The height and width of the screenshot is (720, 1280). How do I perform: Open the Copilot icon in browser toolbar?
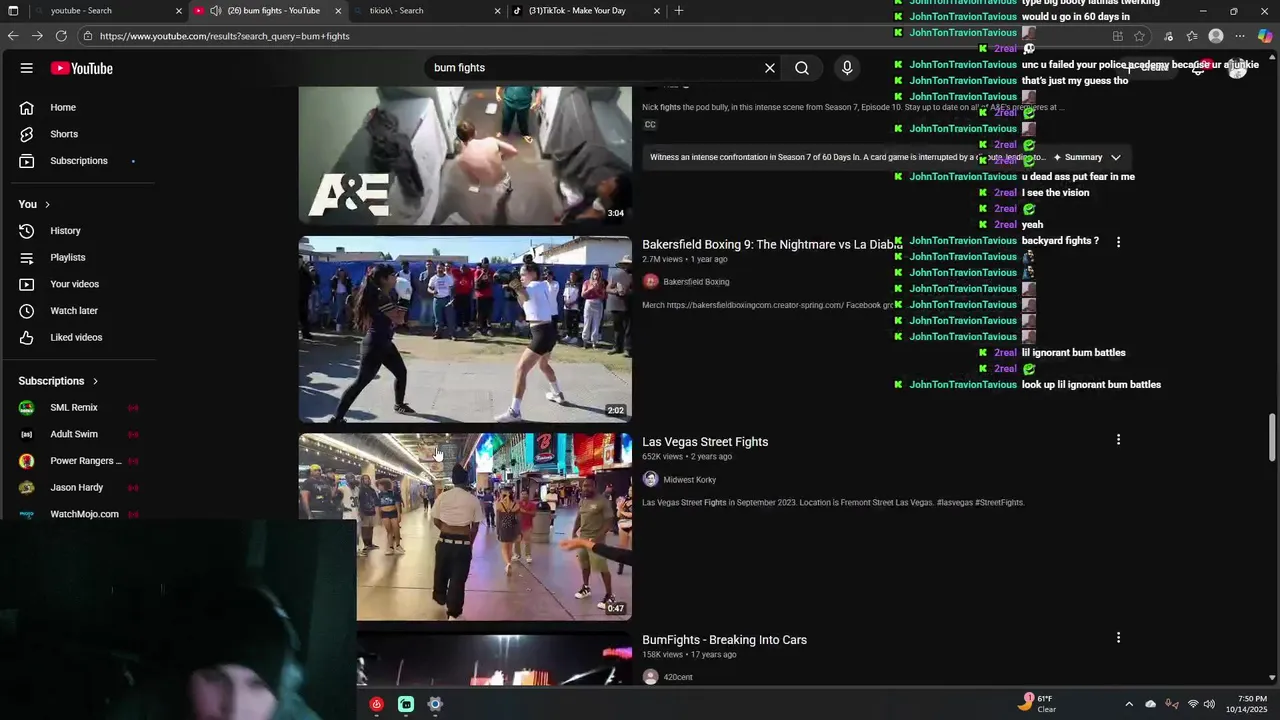tap(1265, 36)
